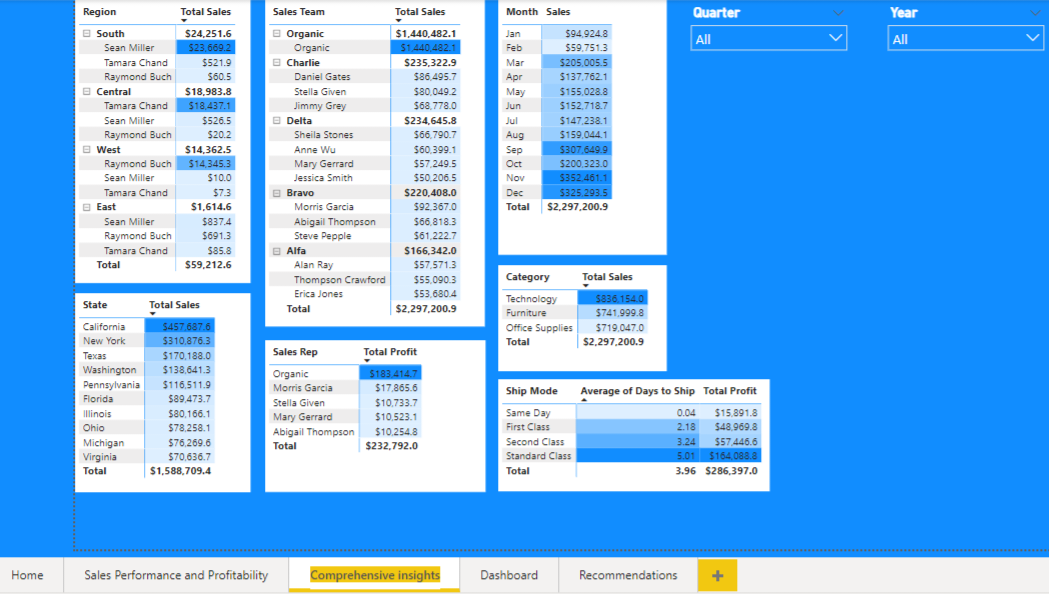Switch to the Dashboard page tab

pyautogui.click(x=507, y=576)
